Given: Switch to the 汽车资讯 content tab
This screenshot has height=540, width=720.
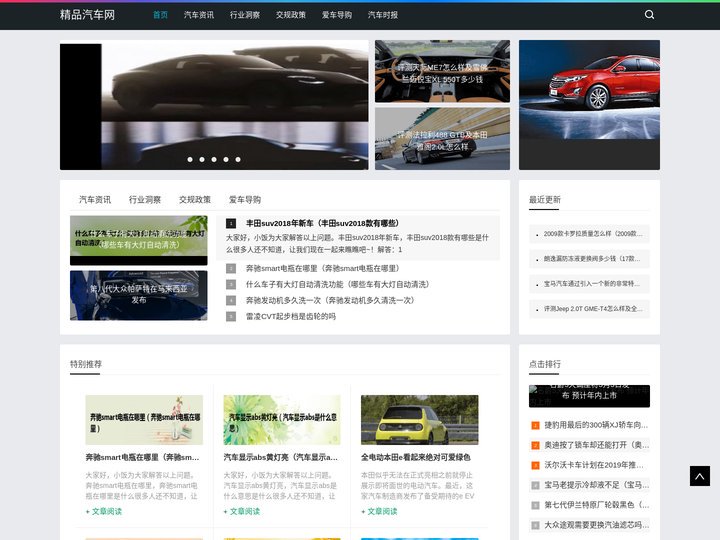Looking at the screenshot, I should [x=95, y=200].
